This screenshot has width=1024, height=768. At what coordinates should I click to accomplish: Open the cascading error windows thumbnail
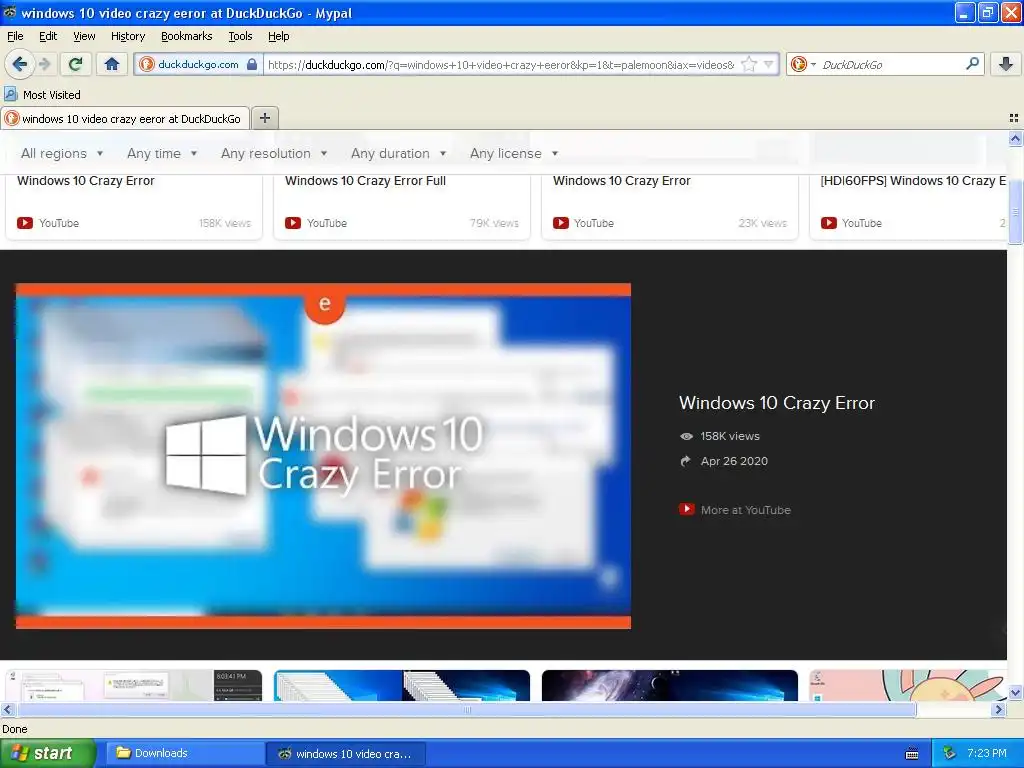[402, 685]
